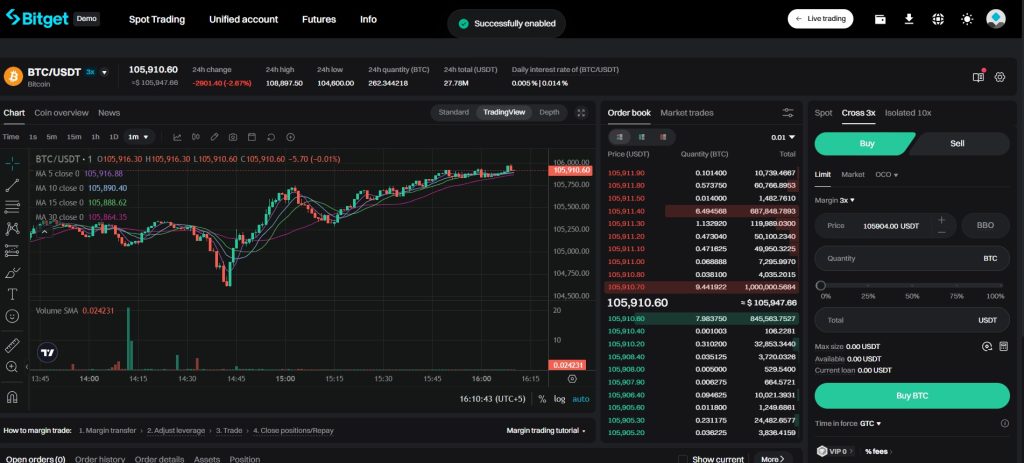Select the crosshair cursor tool
Screen dimensions: 1024x463
pyautogui.click(x=12, y=163)
